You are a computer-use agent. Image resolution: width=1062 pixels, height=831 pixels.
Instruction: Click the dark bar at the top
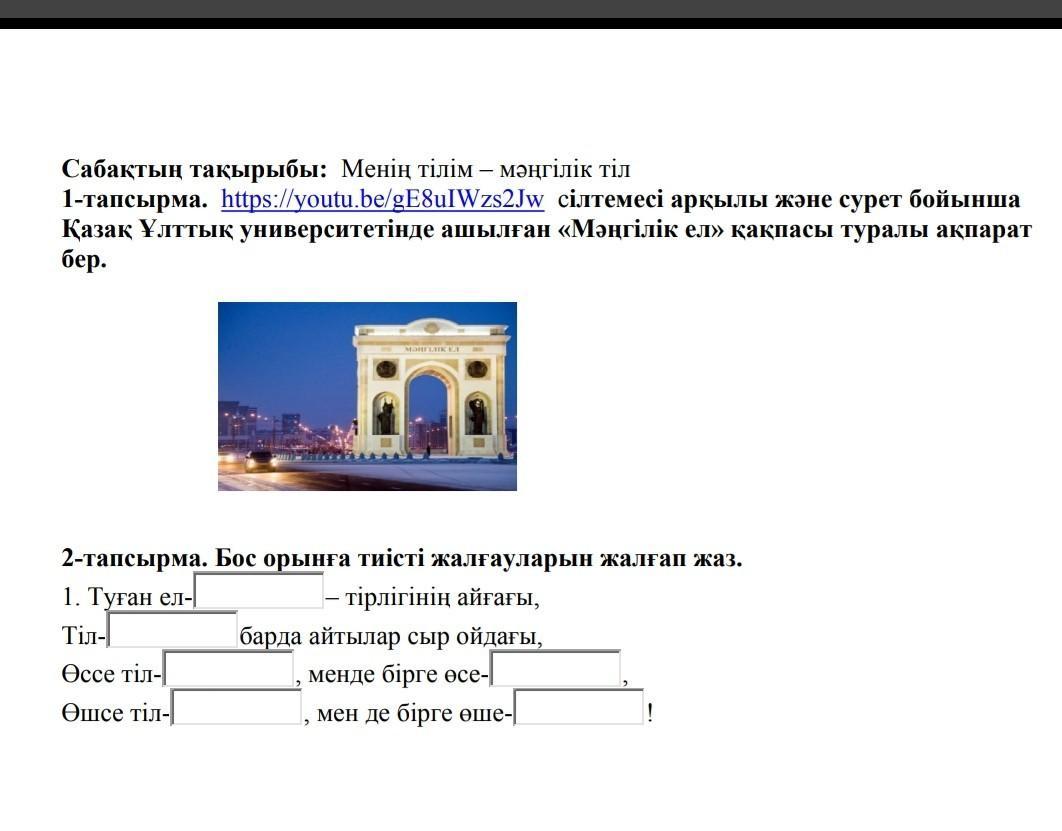pos(531,12)
